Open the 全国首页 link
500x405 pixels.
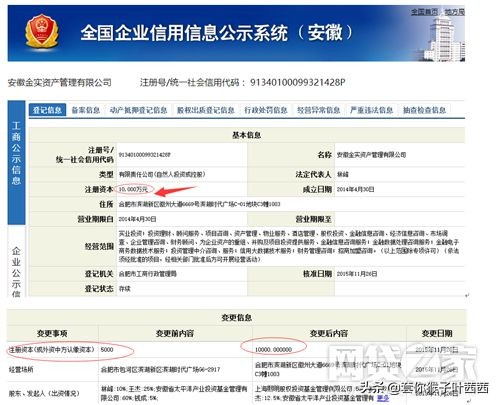coord(424,12)
